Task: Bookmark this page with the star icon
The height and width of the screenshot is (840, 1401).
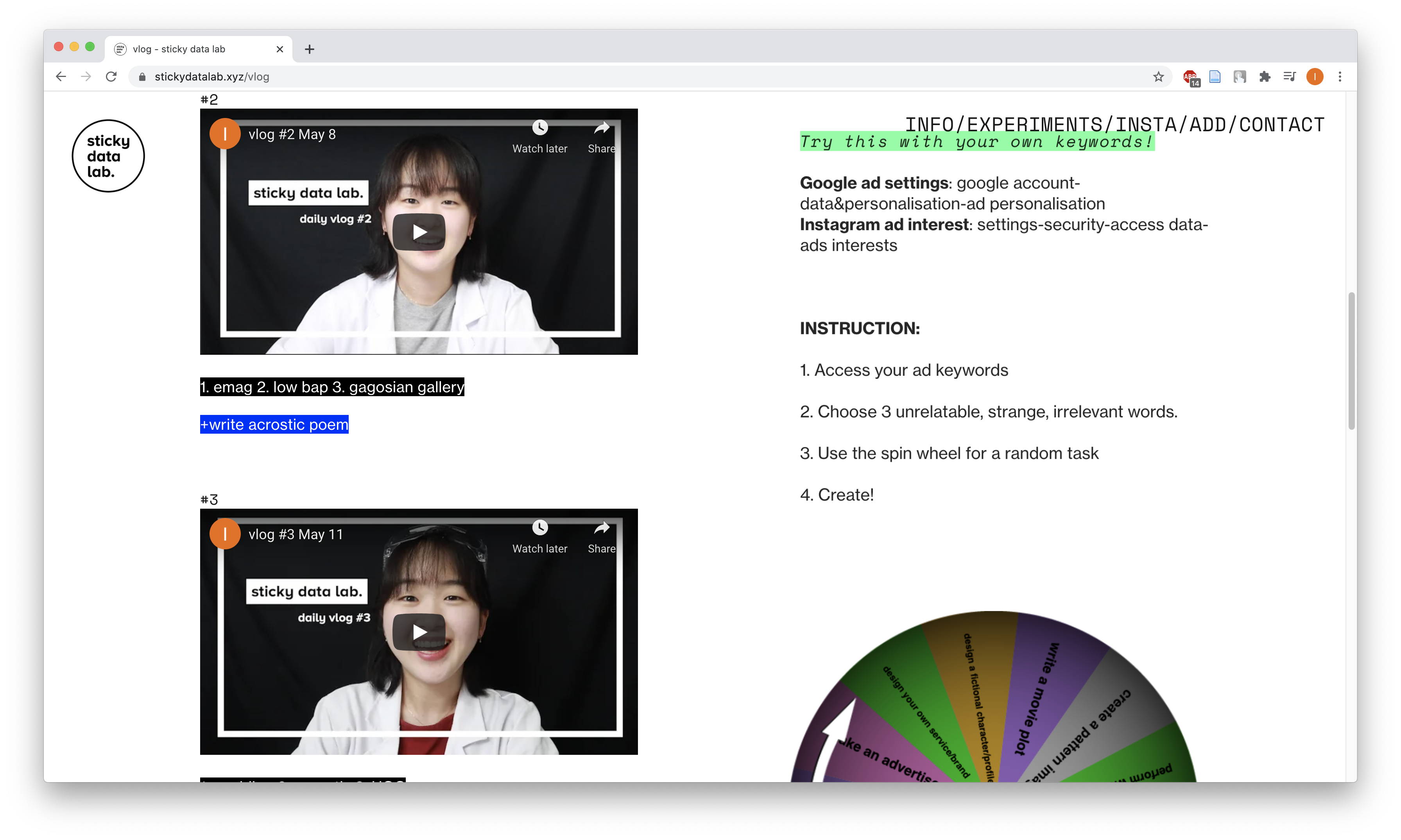Action: click(1158, 77)
